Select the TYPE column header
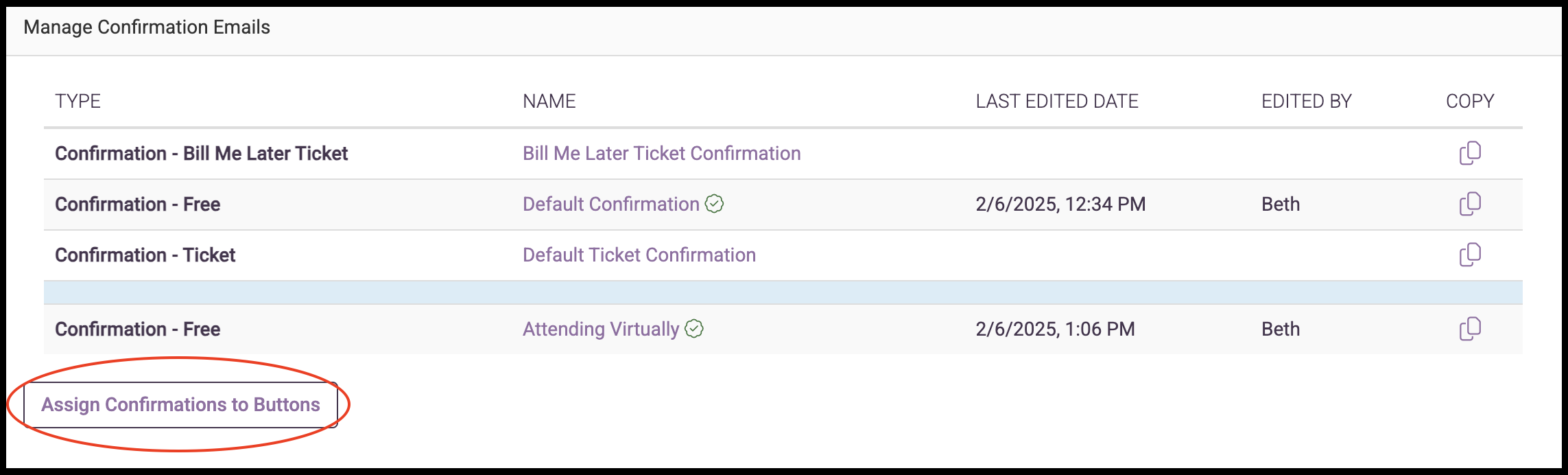This screenshot has height=475, width=1568. pyautogui.click(x=78, y=101)
